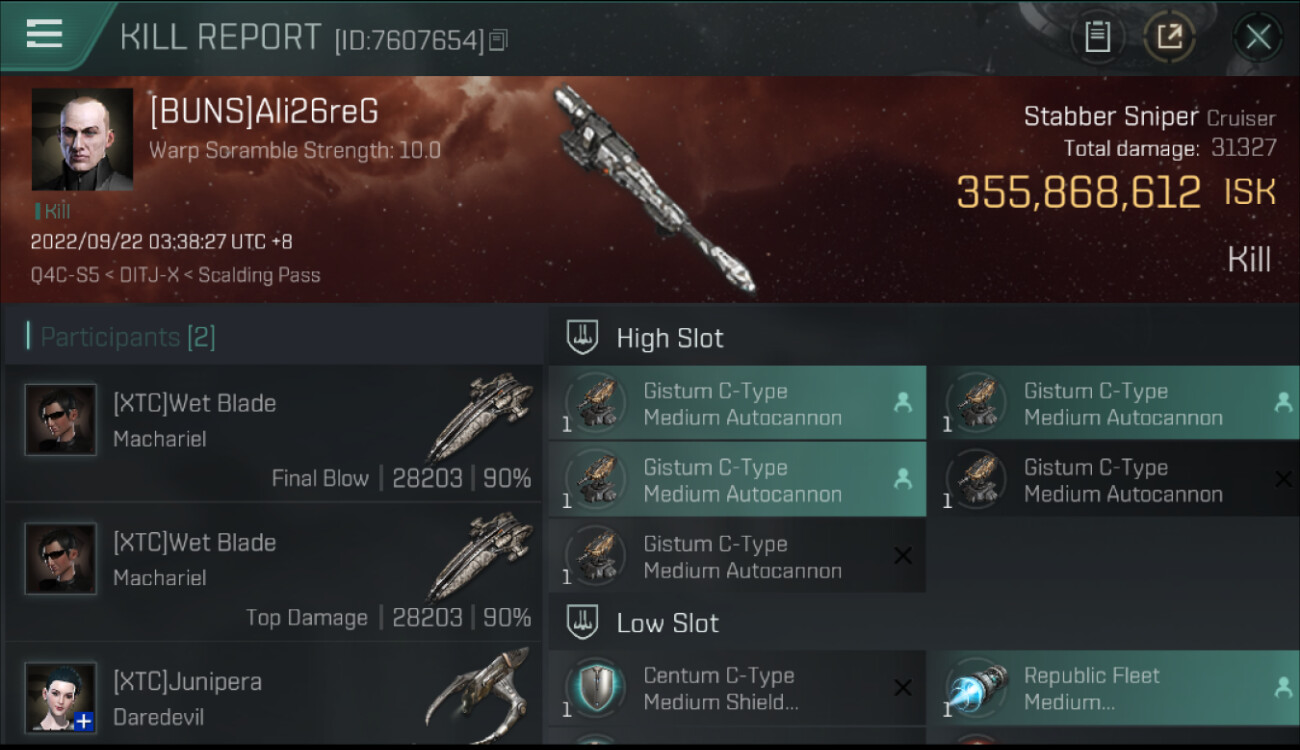Select the Junipera Daredevil participant row
The width and height of the screenshot is (1300, 750).
click(274, 694)
